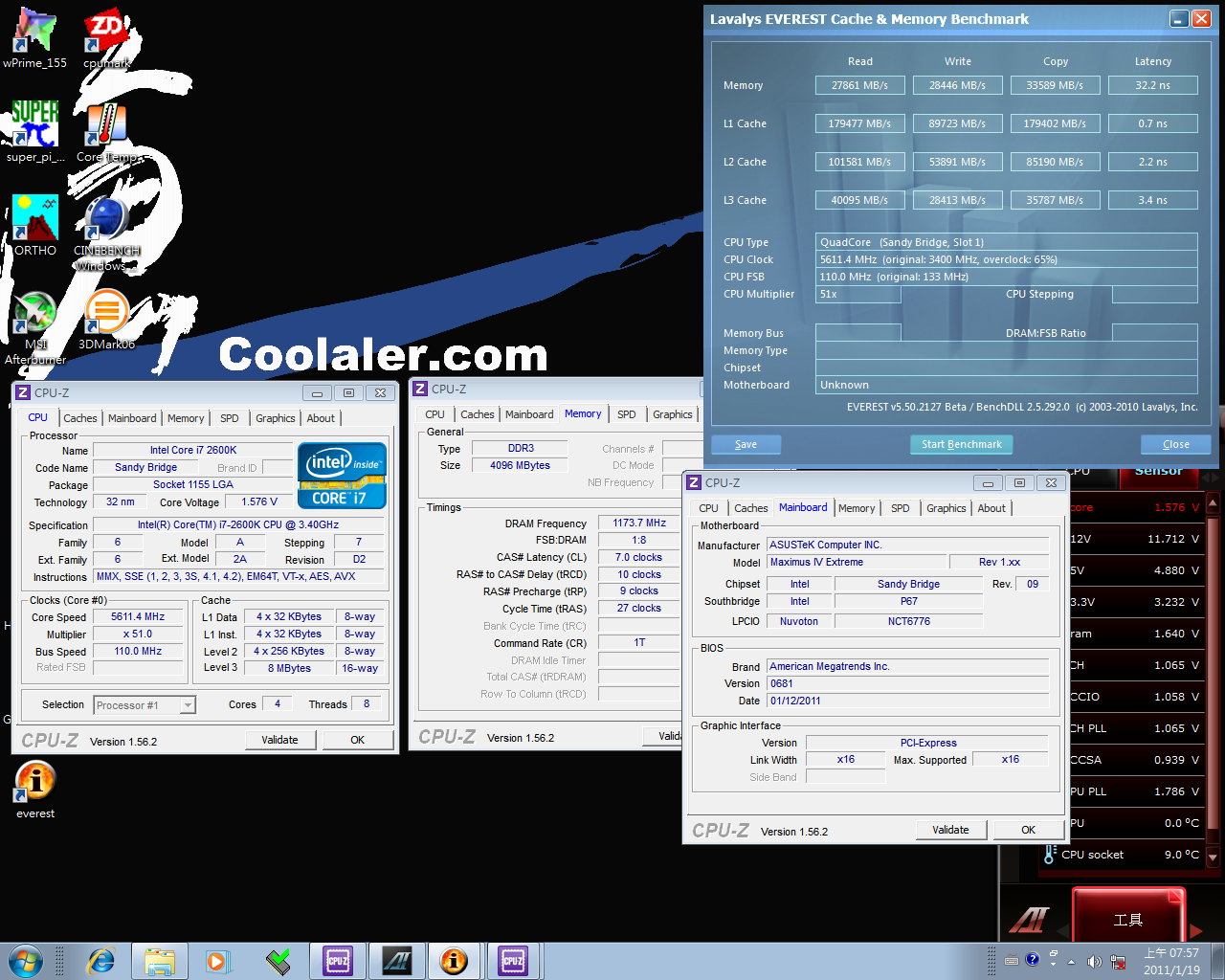The height and width of the screenshot is (980, 1225).
Task: Open Mainboard tab in the left CPU-Z window
Action: point(132,418)
